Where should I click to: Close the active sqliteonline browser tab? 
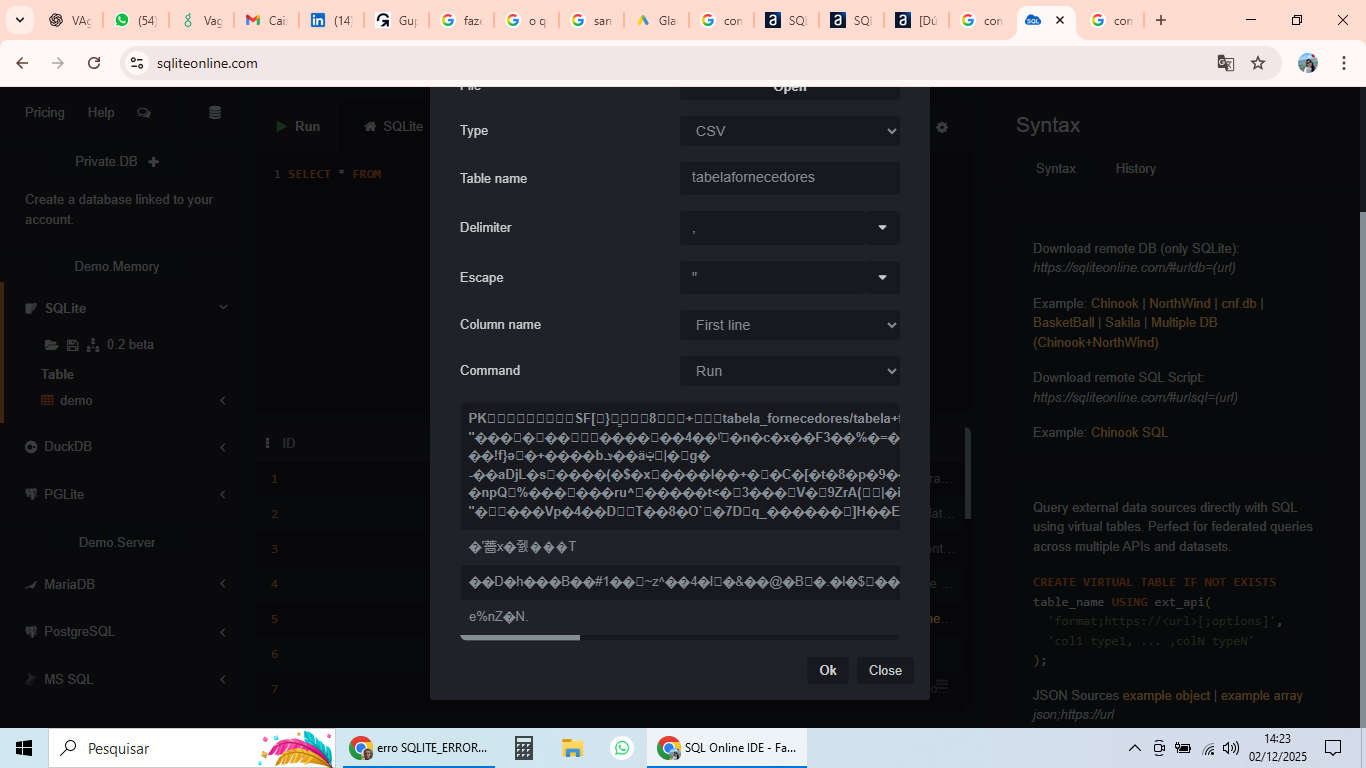point(1060,20)
